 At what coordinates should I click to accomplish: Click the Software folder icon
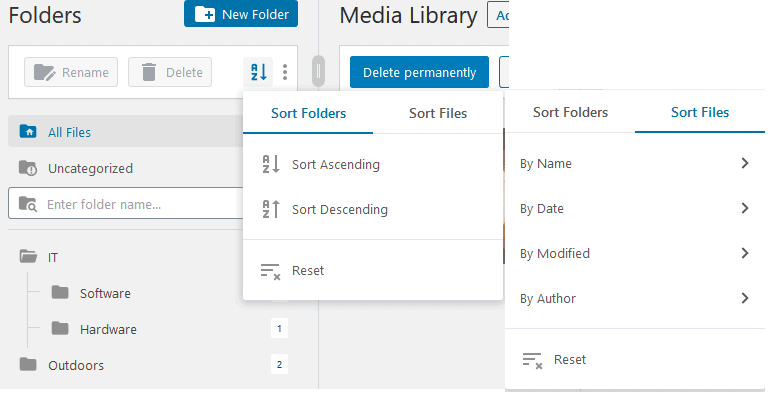pos(60,292)
